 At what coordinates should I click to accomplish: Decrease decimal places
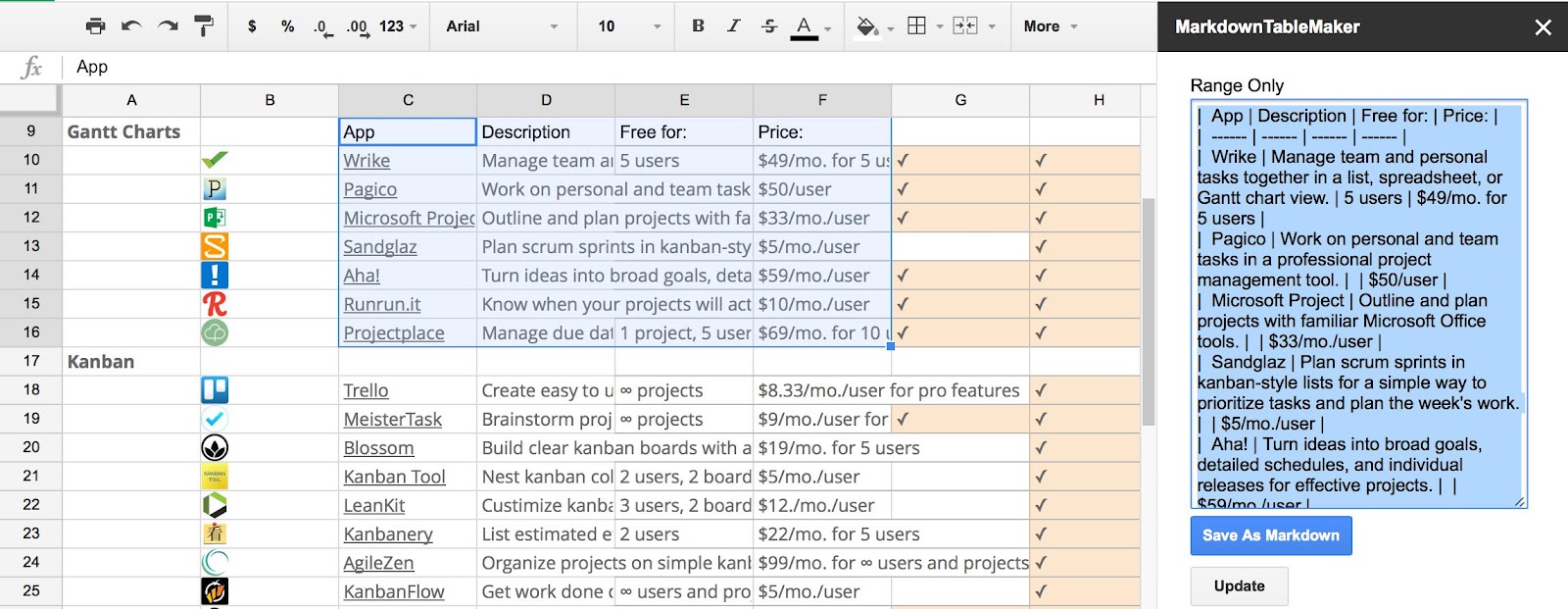(322, 27)
